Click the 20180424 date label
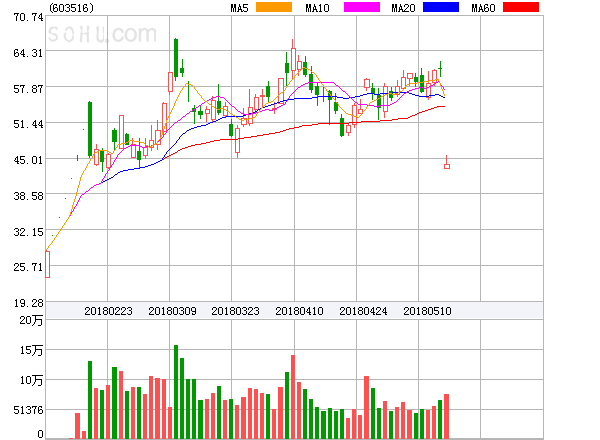Viewport: 600px width, 440px height. click(363, 311)
